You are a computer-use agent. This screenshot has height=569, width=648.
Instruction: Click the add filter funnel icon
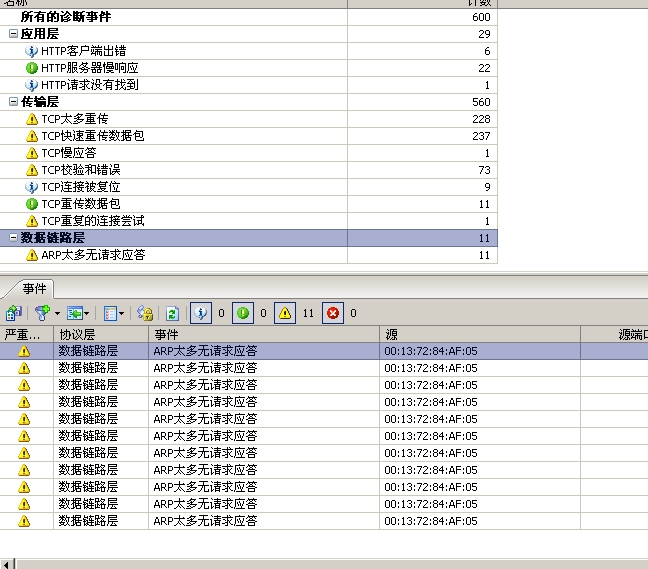point(42,313)
